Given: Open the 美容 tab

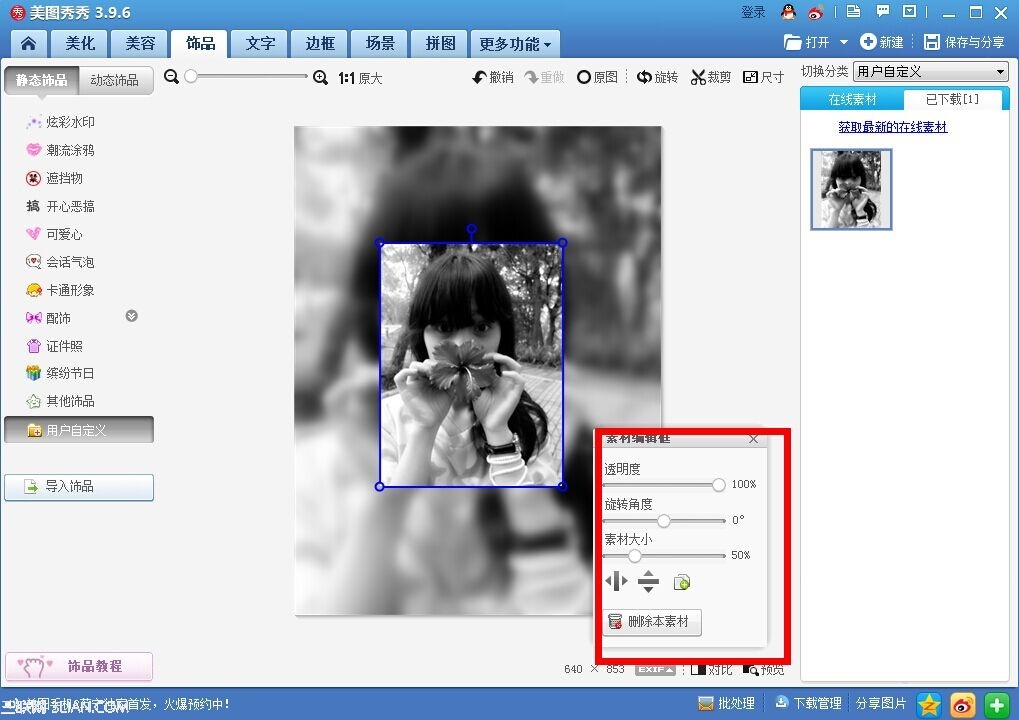Looking at the screenshot, I should tap(140, 44).
